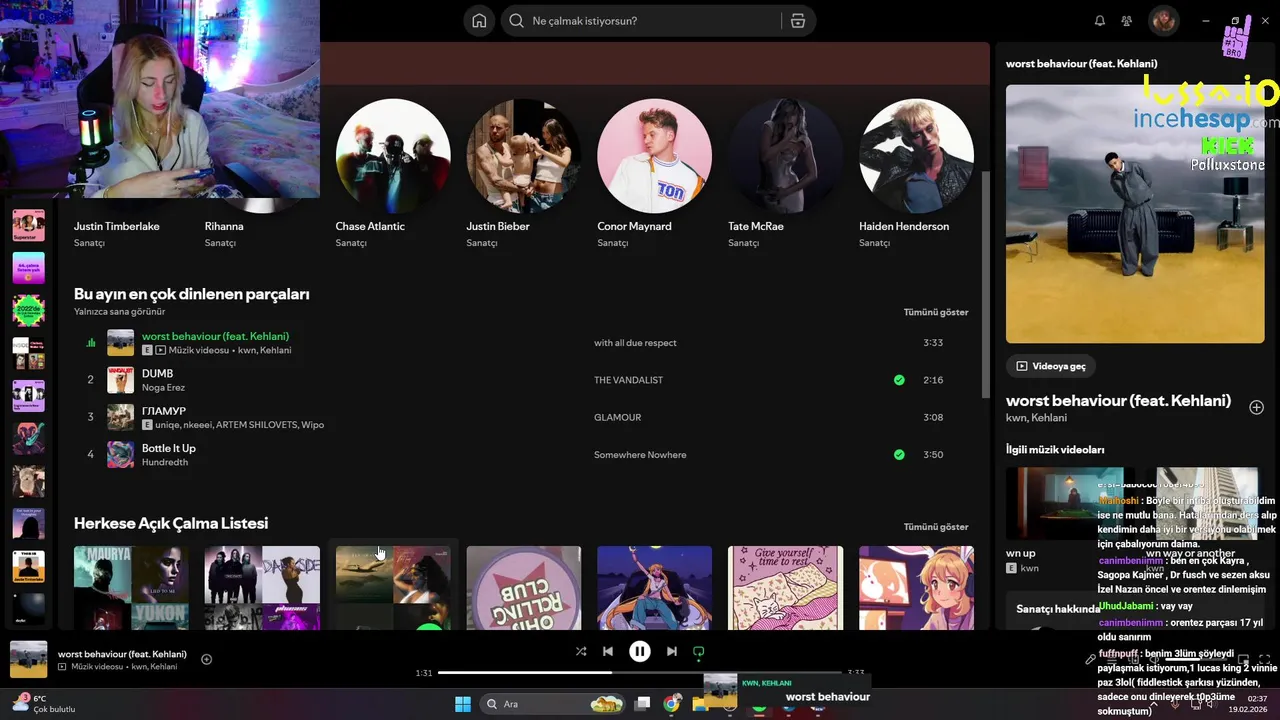This screenshot has height=720, width=1280.
Task: Click the video artwork in Now Playing panel
Action: [1135, 213]
